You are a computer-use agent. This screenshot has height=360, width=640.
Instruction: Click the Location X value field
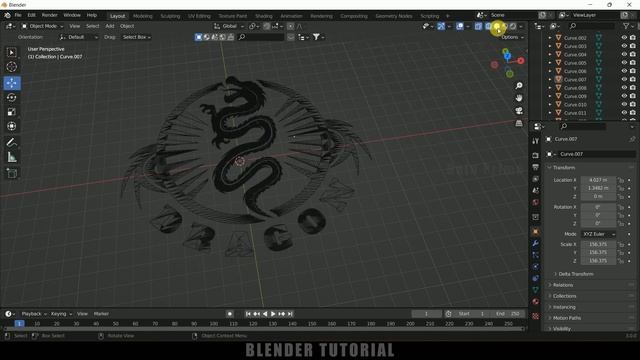coord(598,180)
